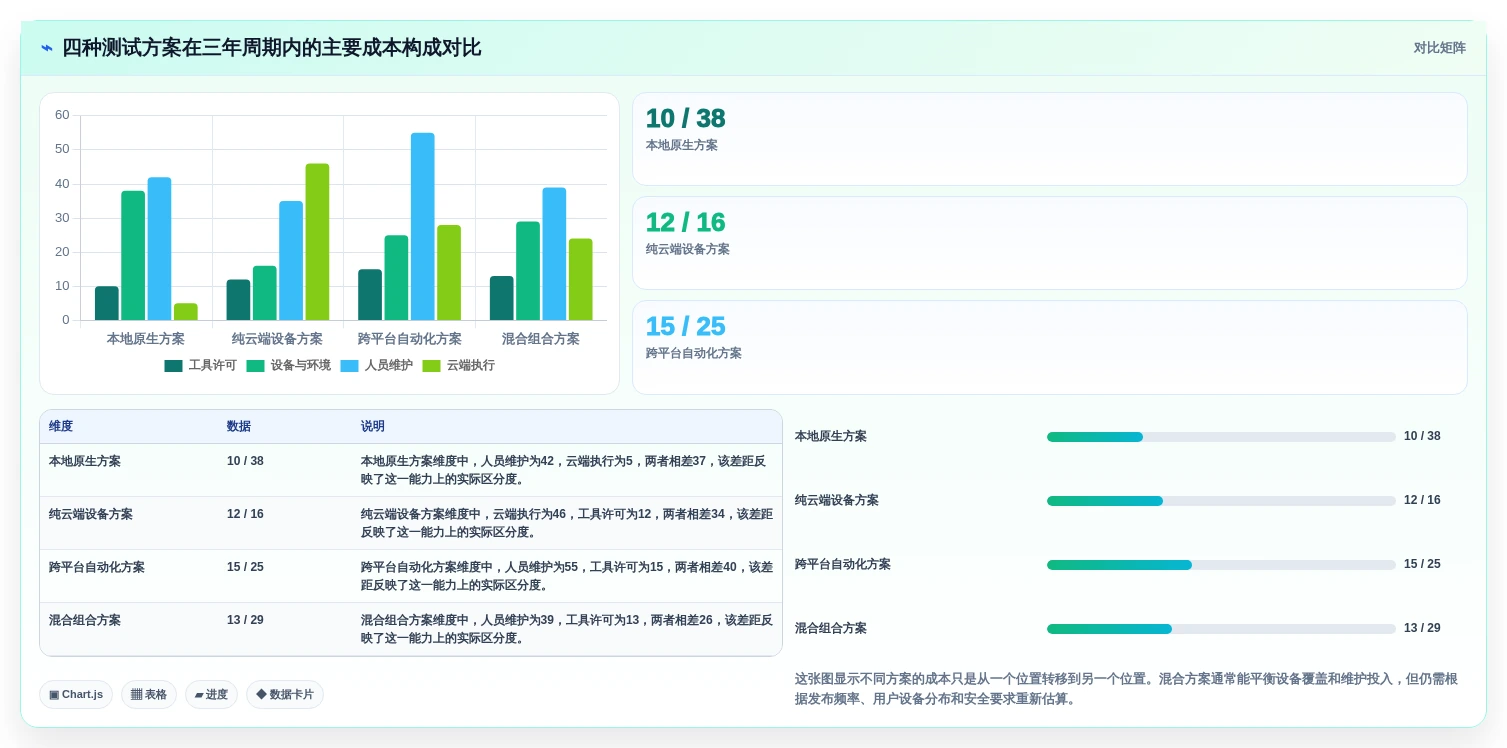The image size is (1507, 748).
Task: Click the 混合组合方案 x-axis label
Action: pos(541,339)
